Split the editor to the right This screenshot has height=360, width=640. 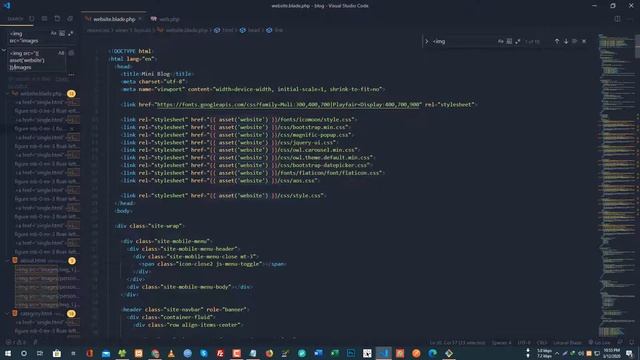click(x=617, y=19)
